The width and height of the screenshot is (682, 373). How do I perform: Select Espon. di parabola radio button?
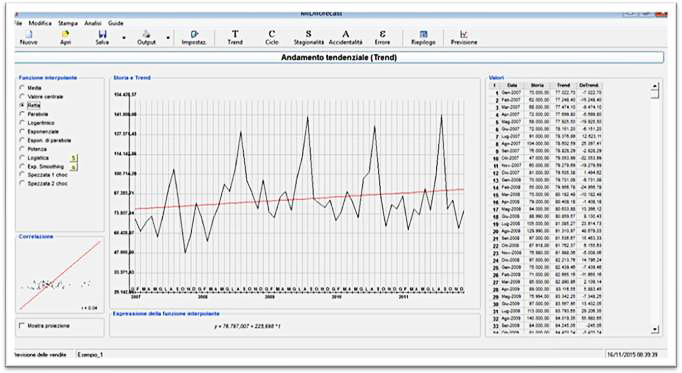click(x=22, y=140)
